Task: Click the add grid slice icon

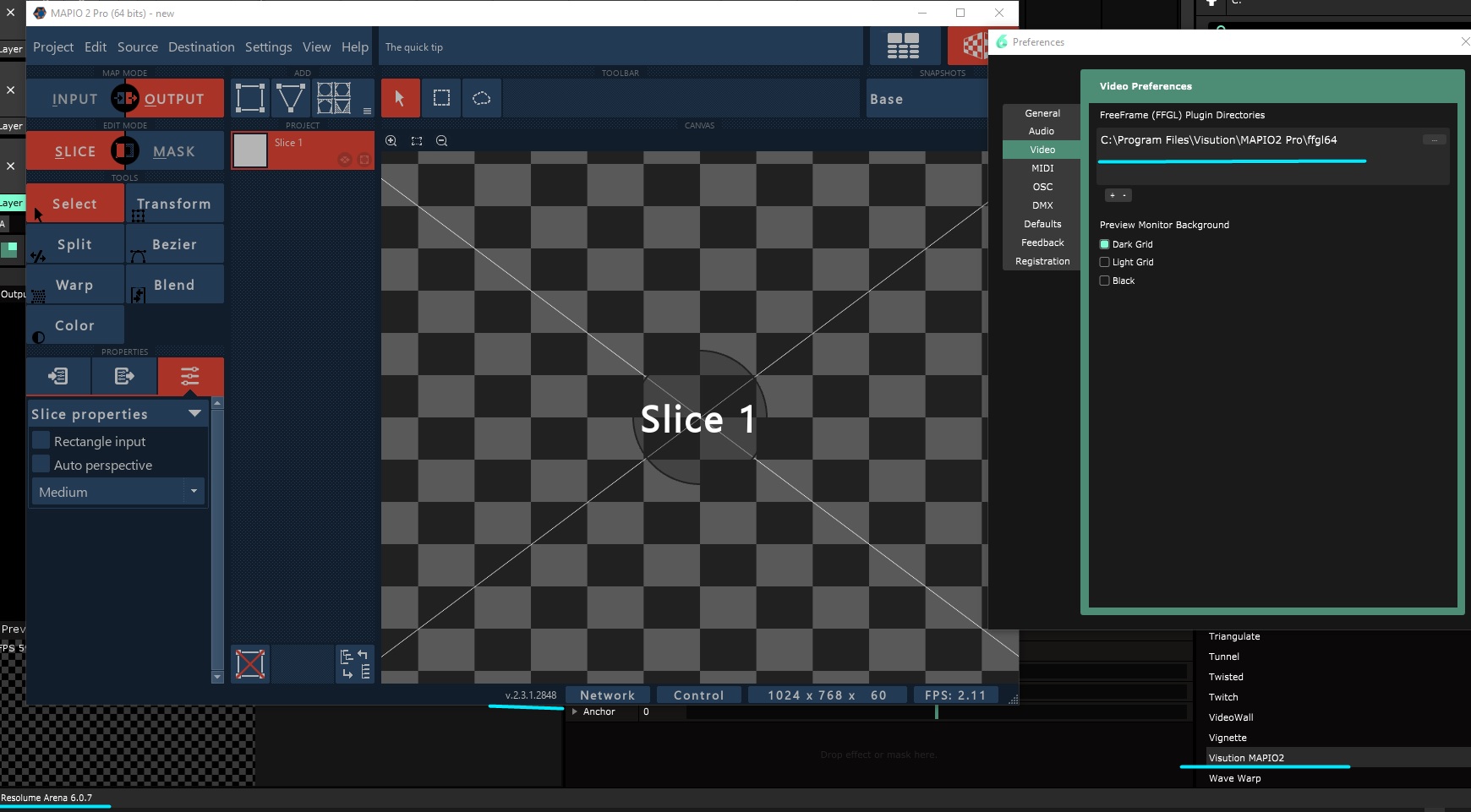Action: point(334,98)
